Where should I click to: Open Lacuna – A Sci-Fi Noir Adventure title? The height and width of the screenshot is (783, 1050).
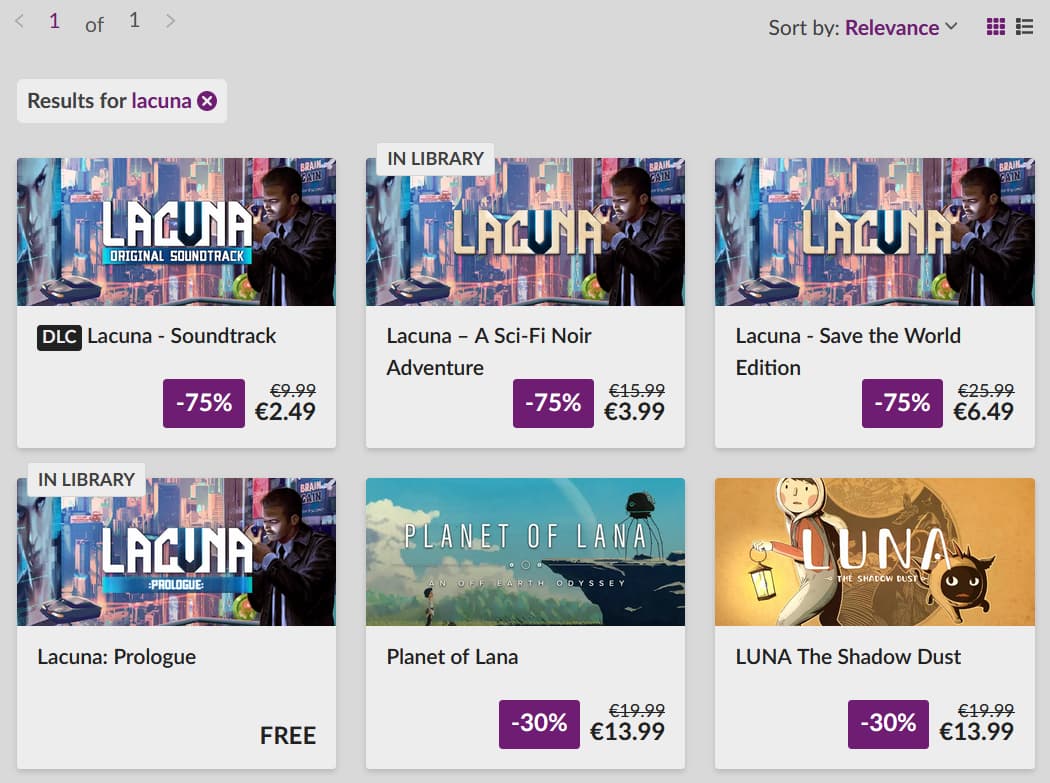[488, 351]
